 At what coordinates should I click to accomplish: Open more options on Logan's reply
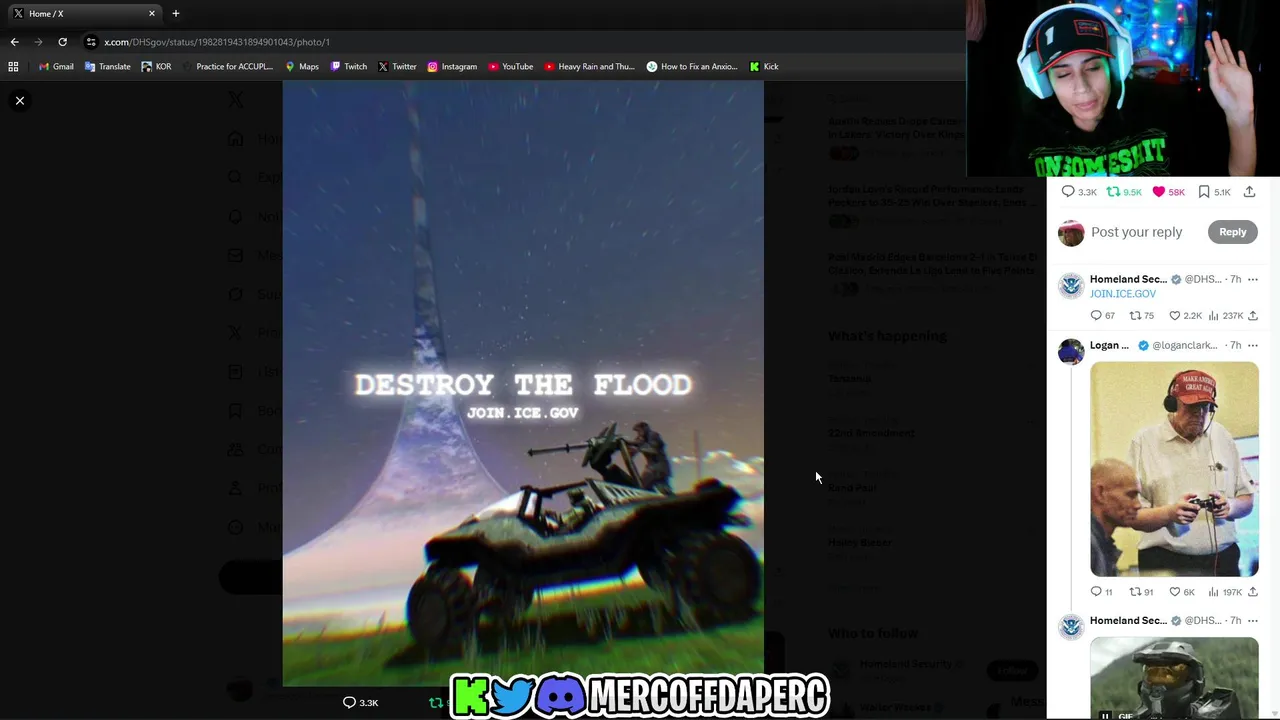(x=1252, y=345)
